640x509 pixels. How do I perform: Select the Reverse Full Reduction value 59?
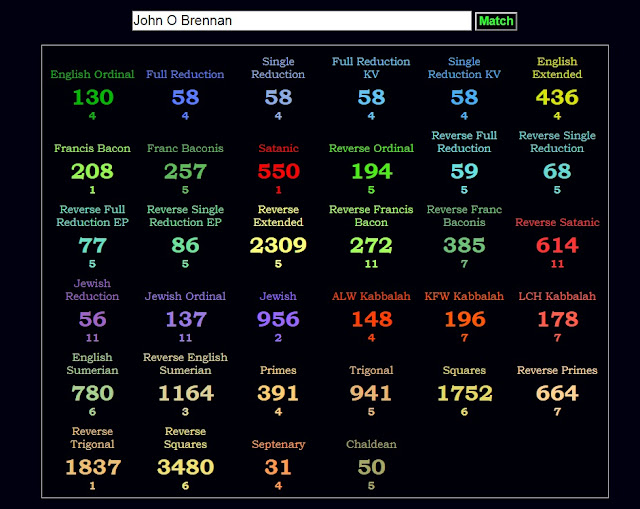click(464, 171)
